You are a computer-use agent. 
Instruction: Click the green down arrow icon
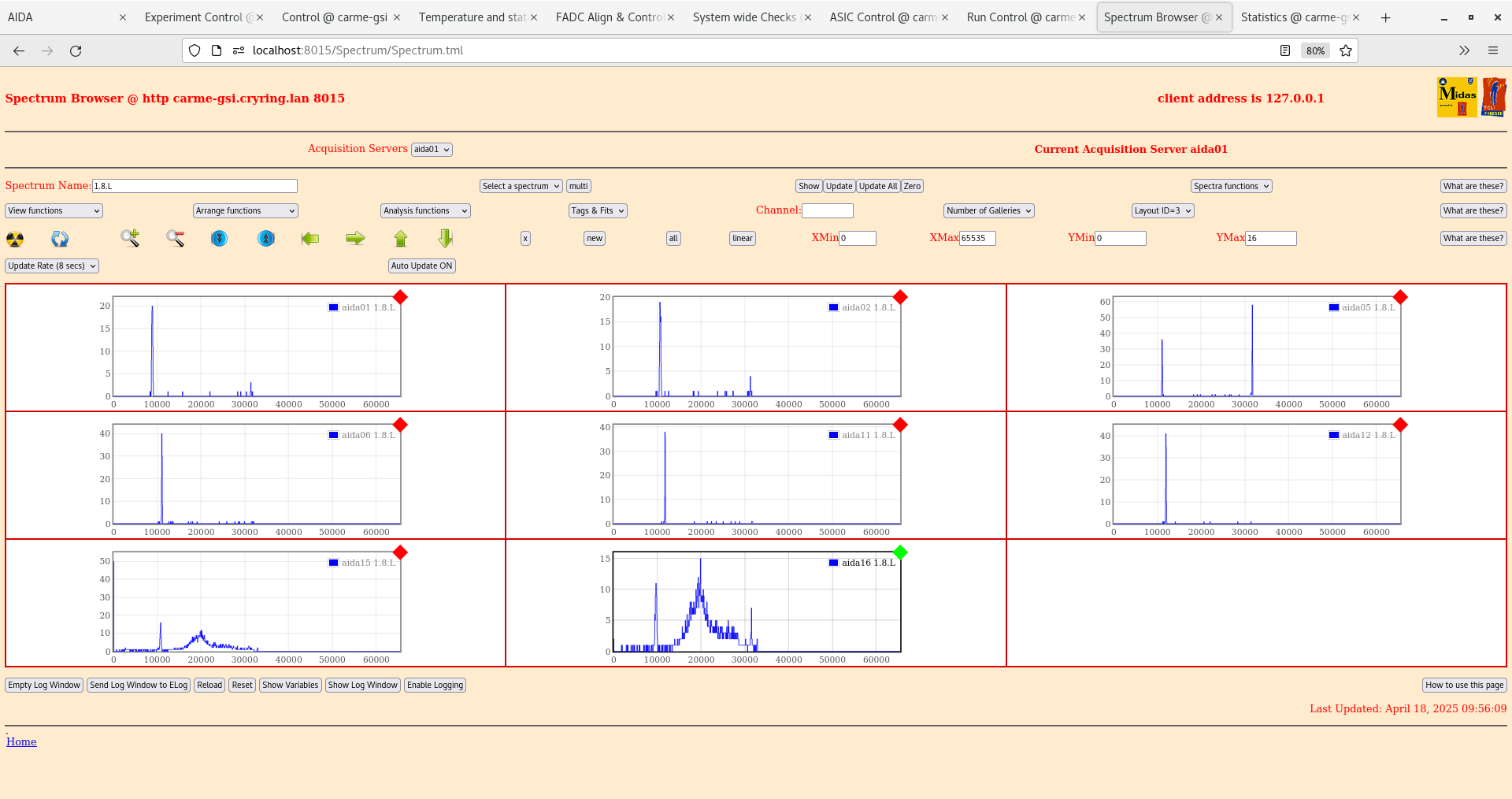point(446,238)
